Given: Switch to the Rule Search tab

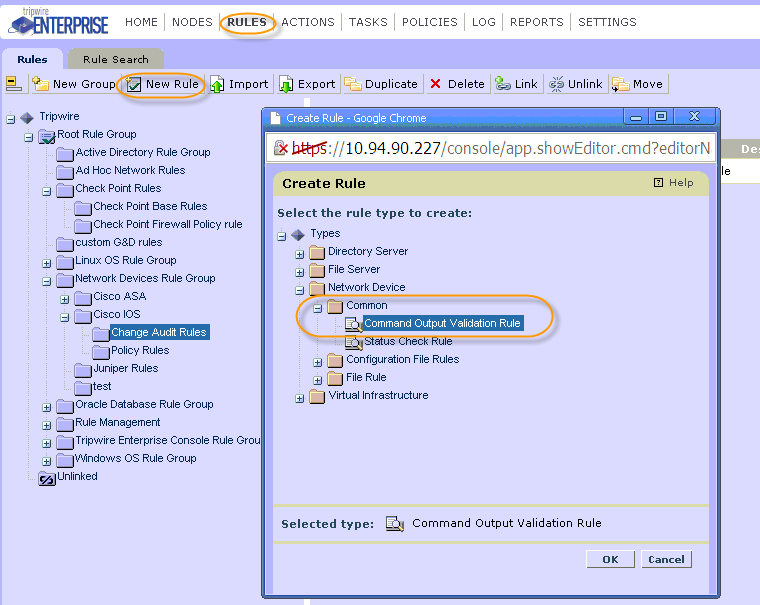Looking at the screenshot, I should (x=115, y=60).
